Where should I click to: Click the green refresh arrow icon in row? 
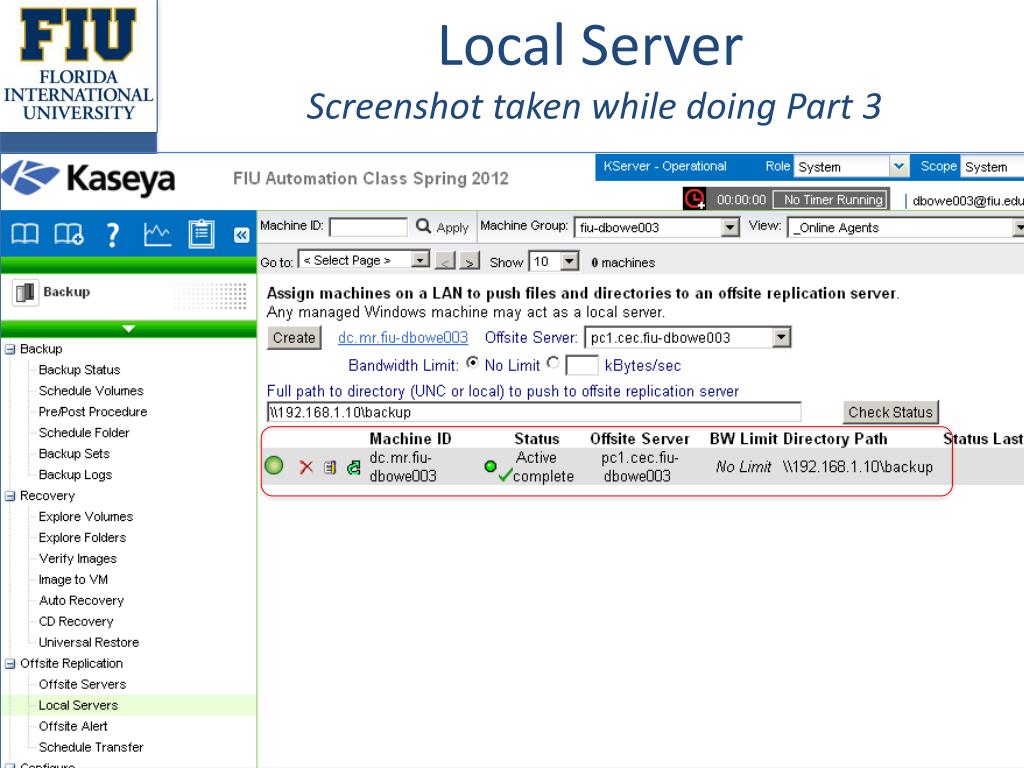click(x=353, y=467)
